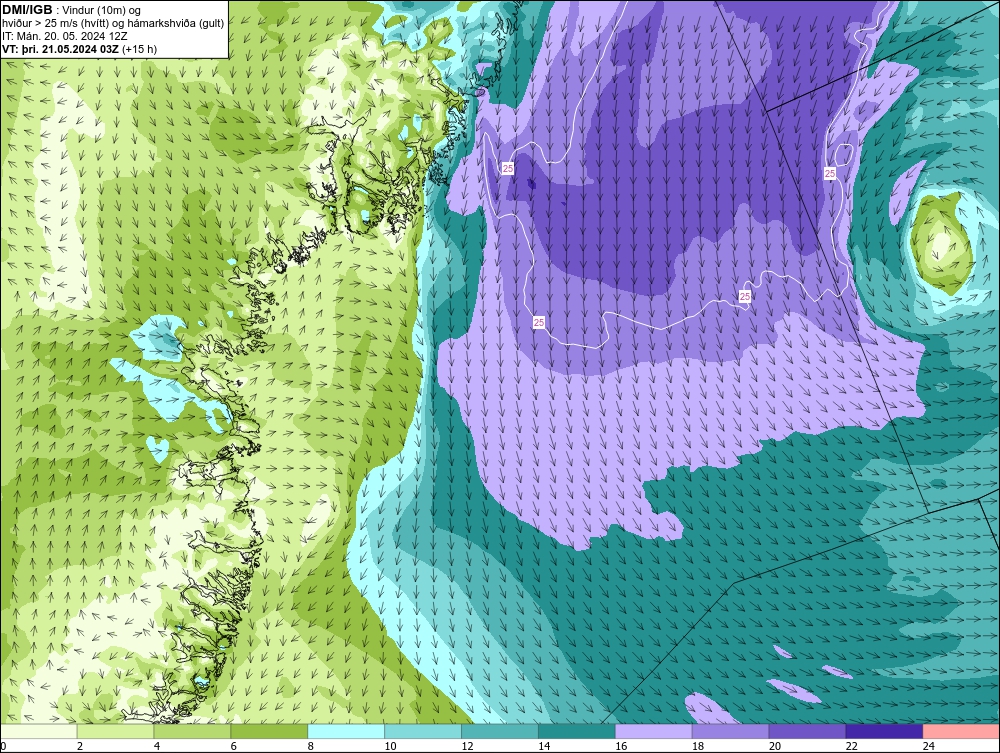Click the 8–10 m/s light cyan legend swatch
Image resolution: width=1000 pixels, height=753 pixels.
point(346,731)
